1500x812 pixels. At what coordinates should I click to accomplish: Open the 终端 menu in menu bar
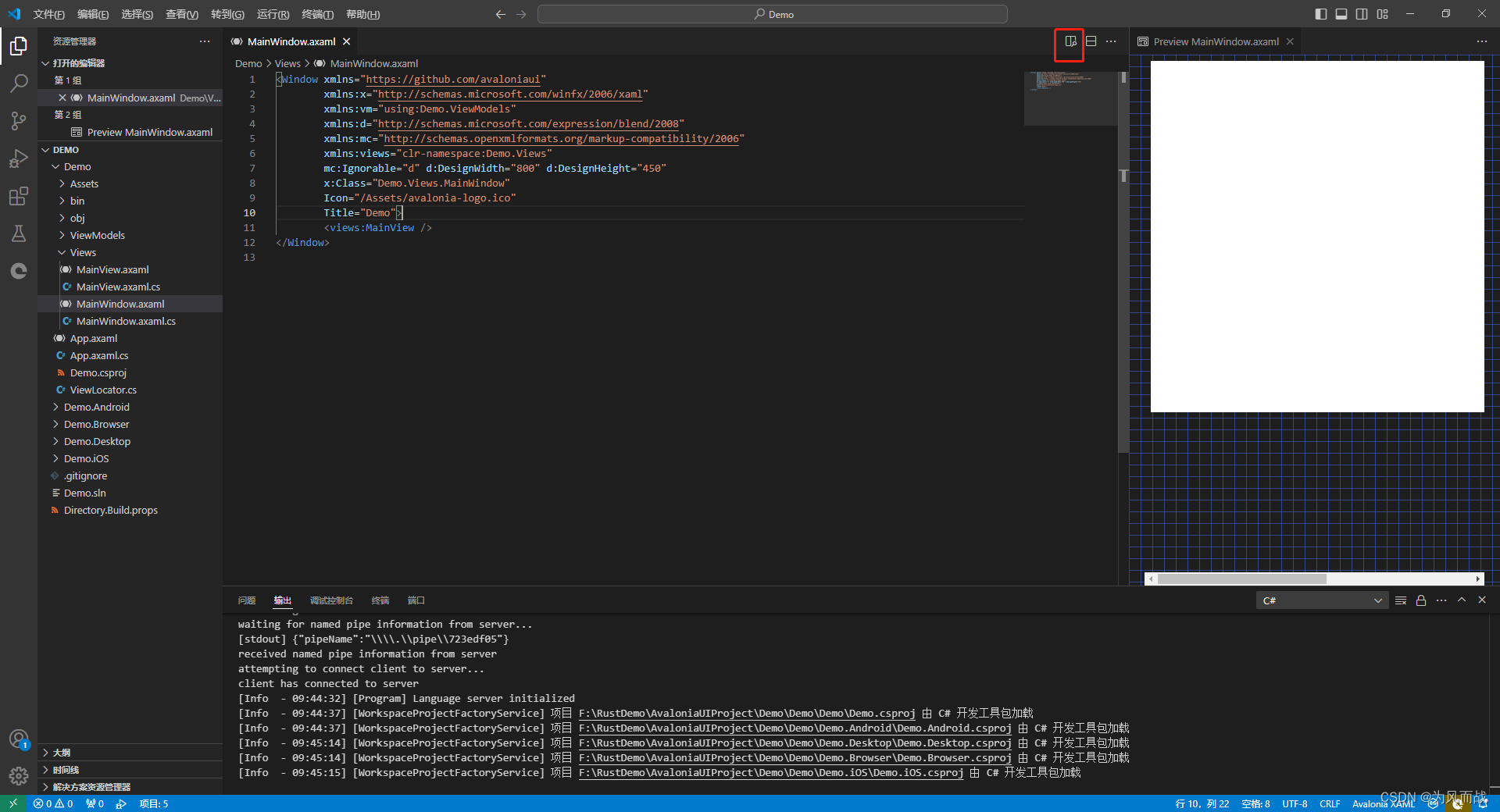tap(316, 13)
